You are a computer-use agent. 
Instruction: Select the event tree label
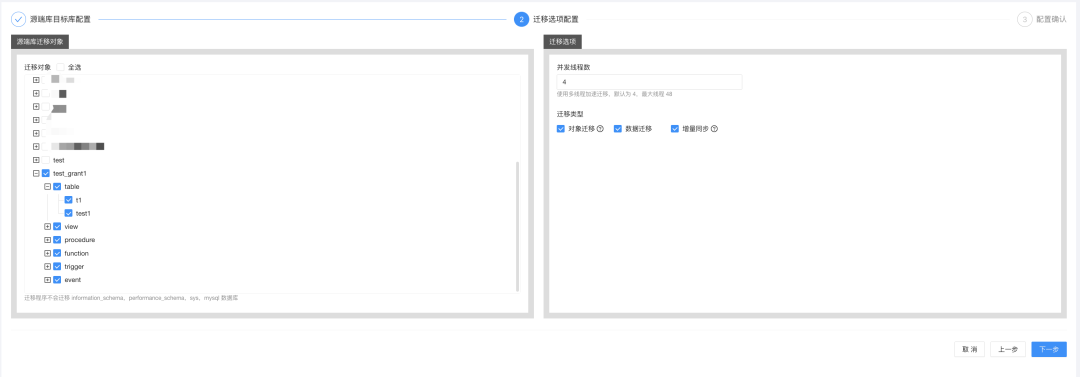(73, 280)
